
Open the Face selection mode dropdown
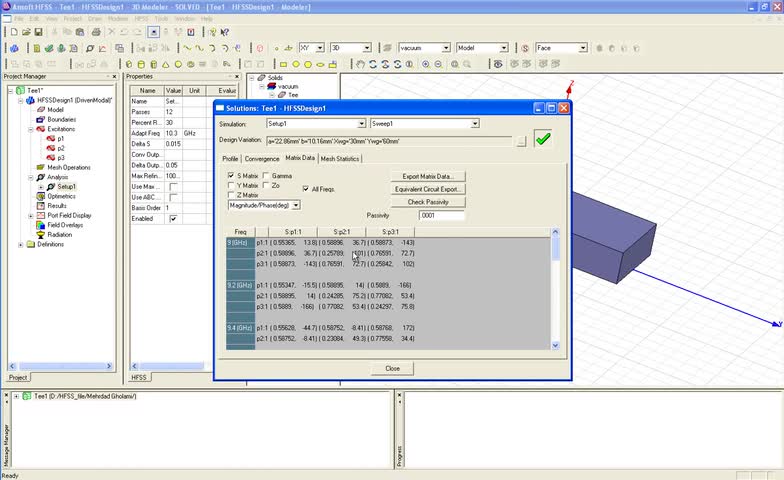coord(583,48)
